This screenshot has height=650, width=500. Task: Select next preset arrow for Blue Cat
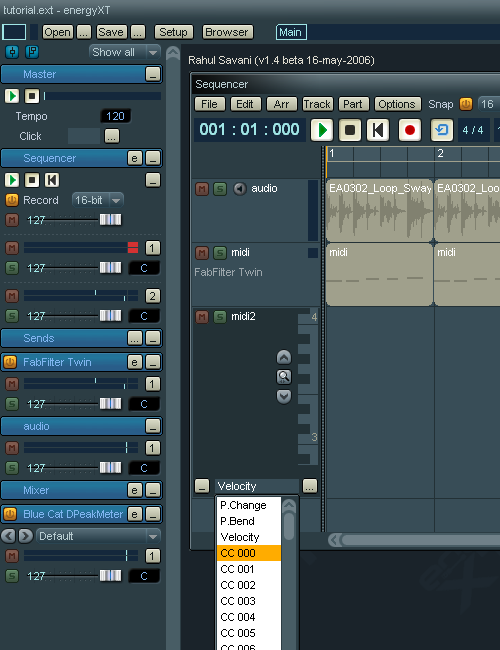[x=25, y=536]
